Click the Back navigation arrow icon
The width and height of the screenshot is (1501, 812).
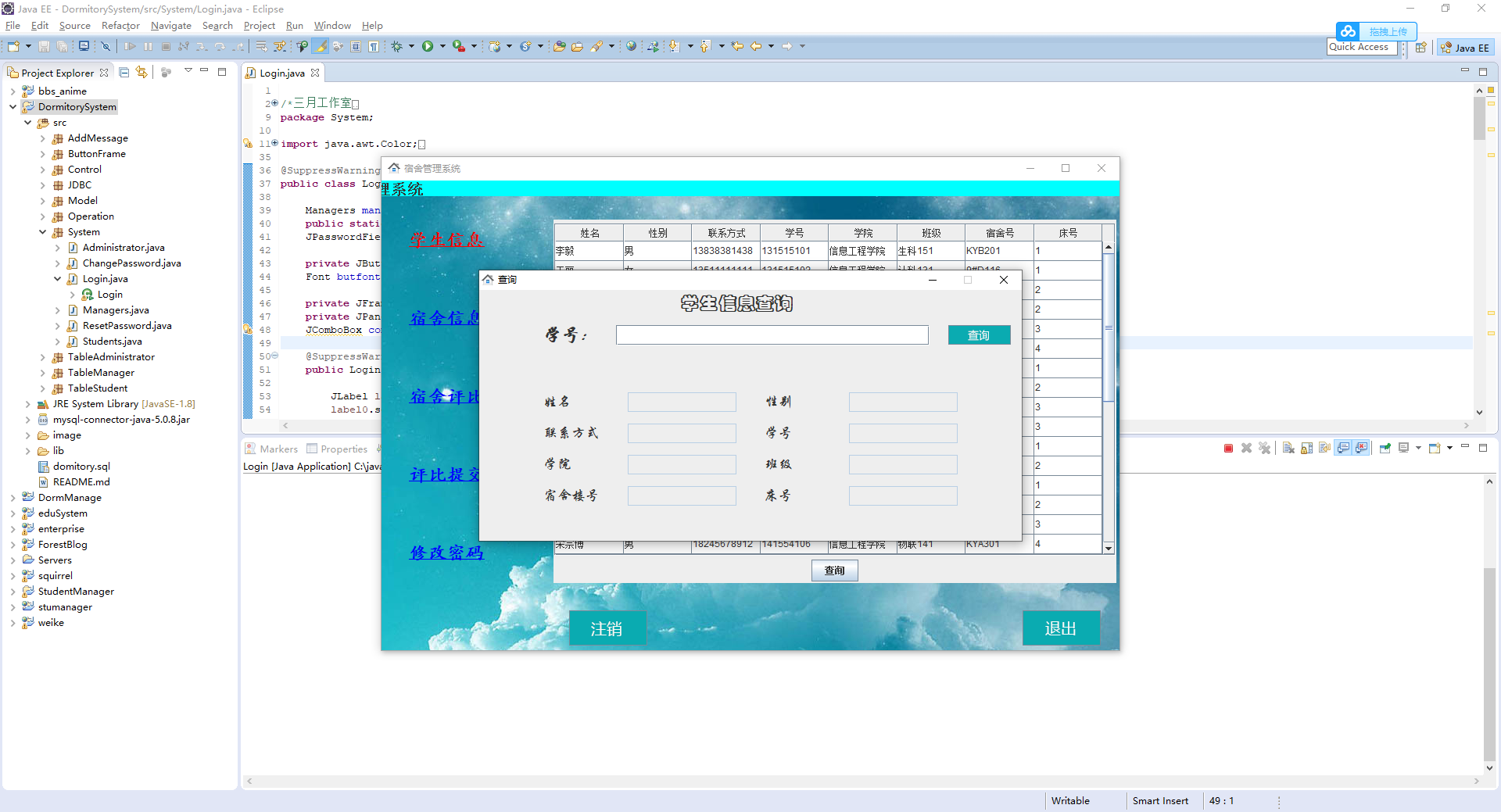756,46
